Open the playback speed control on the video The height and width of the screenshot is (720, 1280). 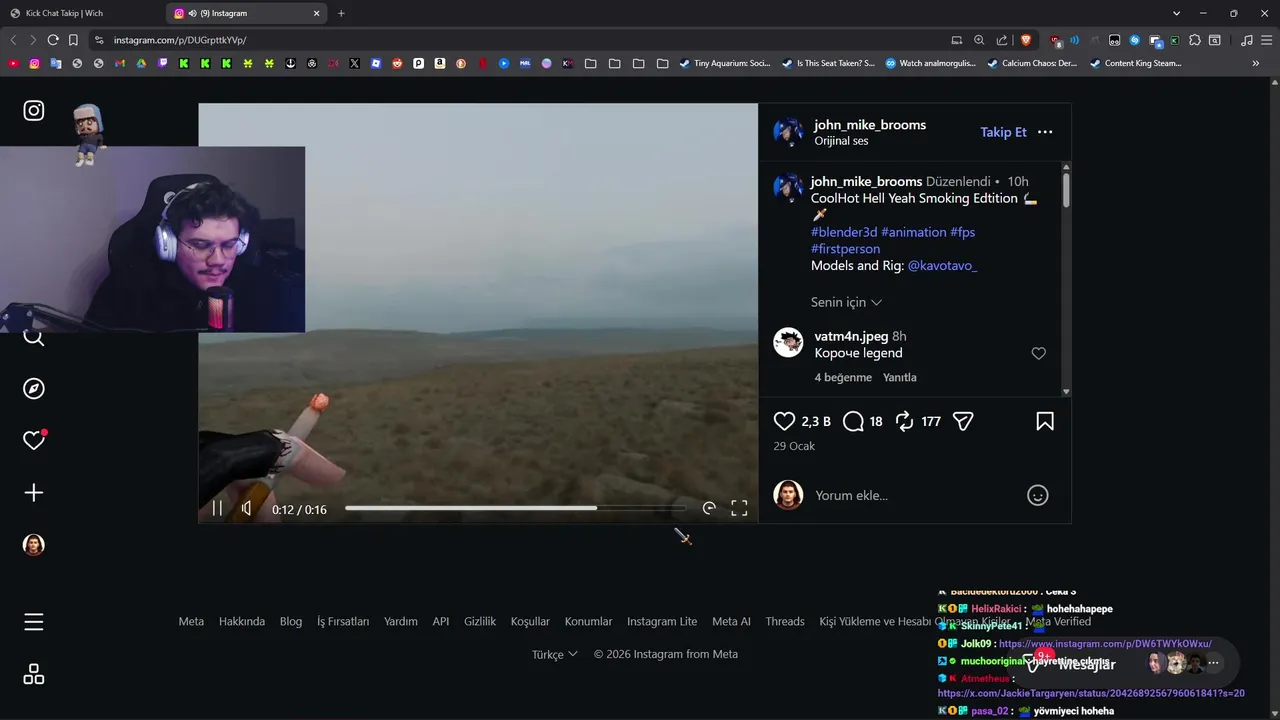point(709,508)
